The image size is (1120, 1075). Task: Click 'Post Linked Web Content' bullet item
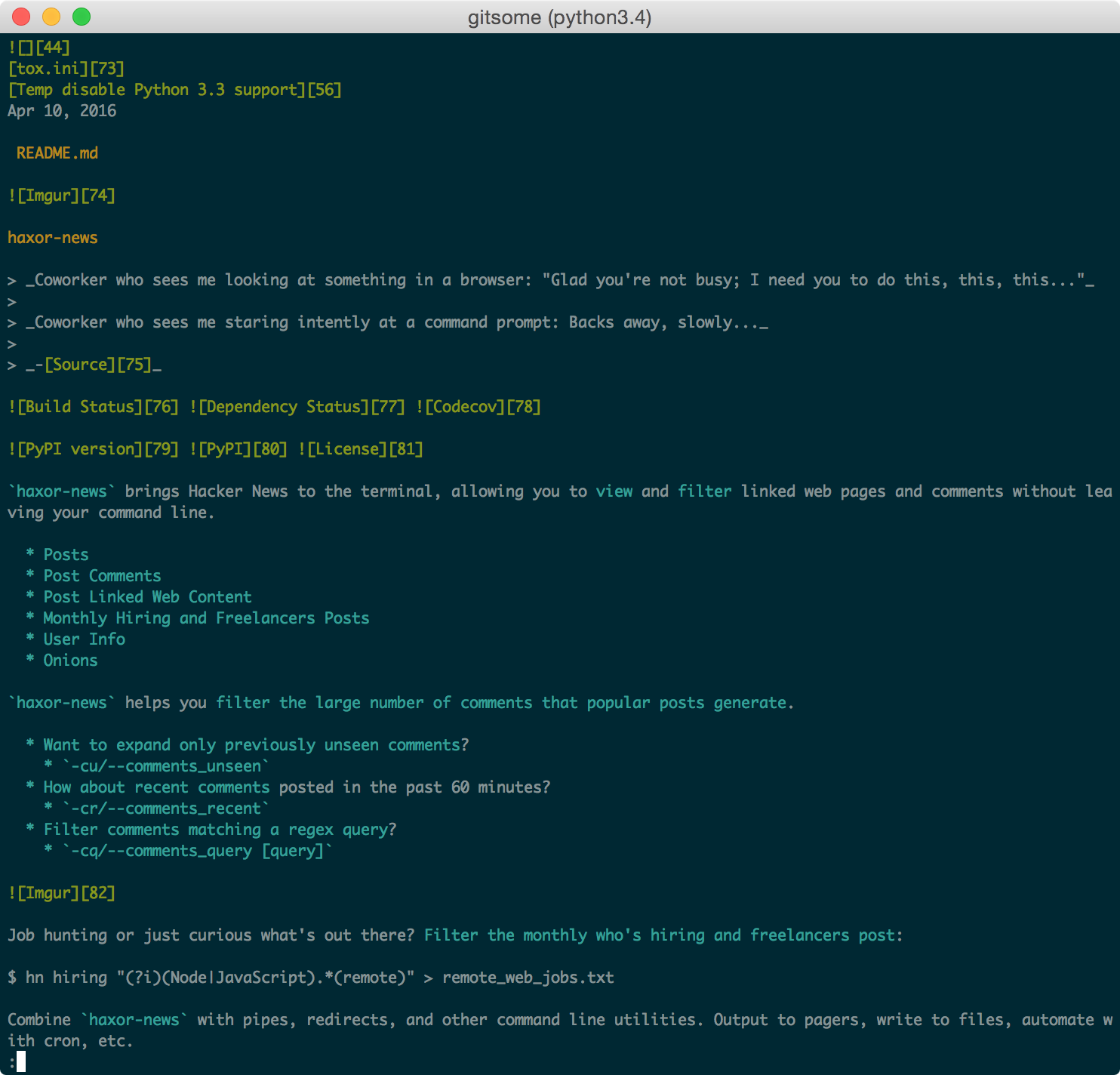tap(148, 597)
